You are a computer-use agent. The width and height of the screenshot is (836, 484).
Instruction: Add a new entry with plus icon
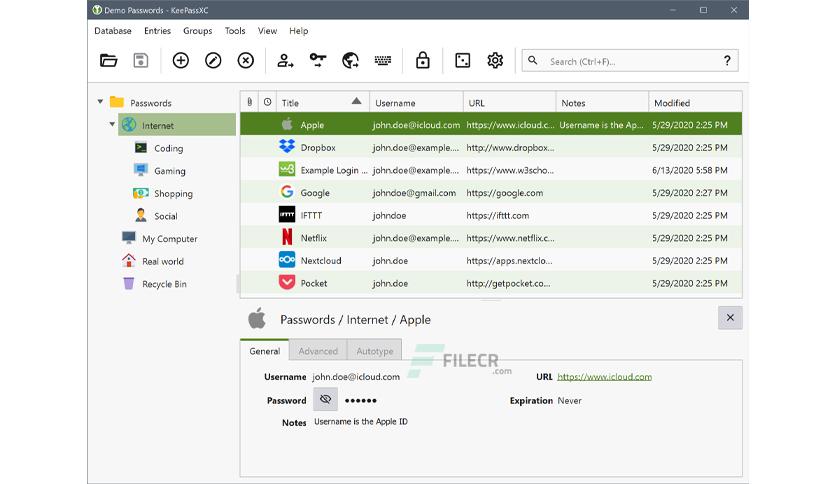tap(181, 60)
